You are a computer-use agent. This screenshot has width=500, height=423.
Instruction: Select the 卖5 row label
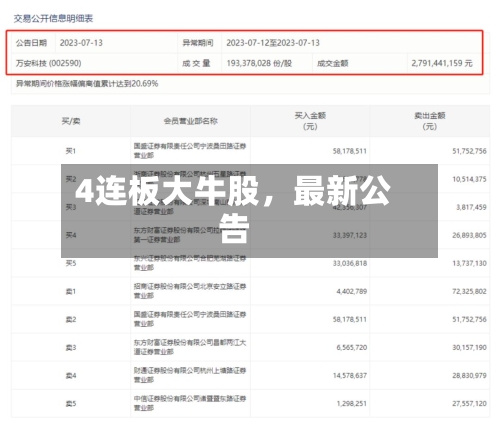[71, 404]
